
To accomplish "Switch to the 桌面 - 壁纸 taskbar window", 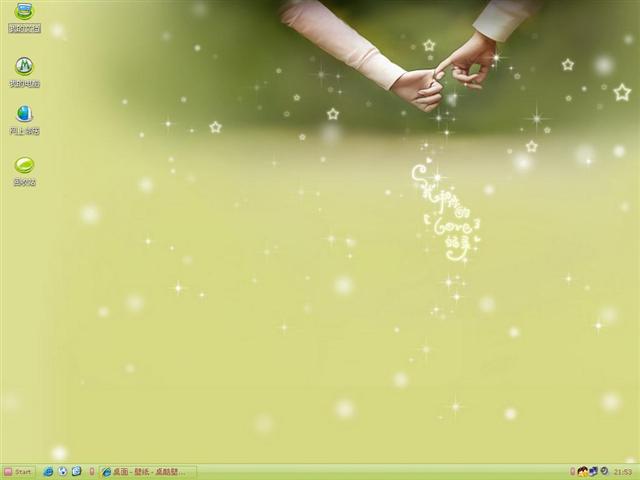I will click(148, 472).
